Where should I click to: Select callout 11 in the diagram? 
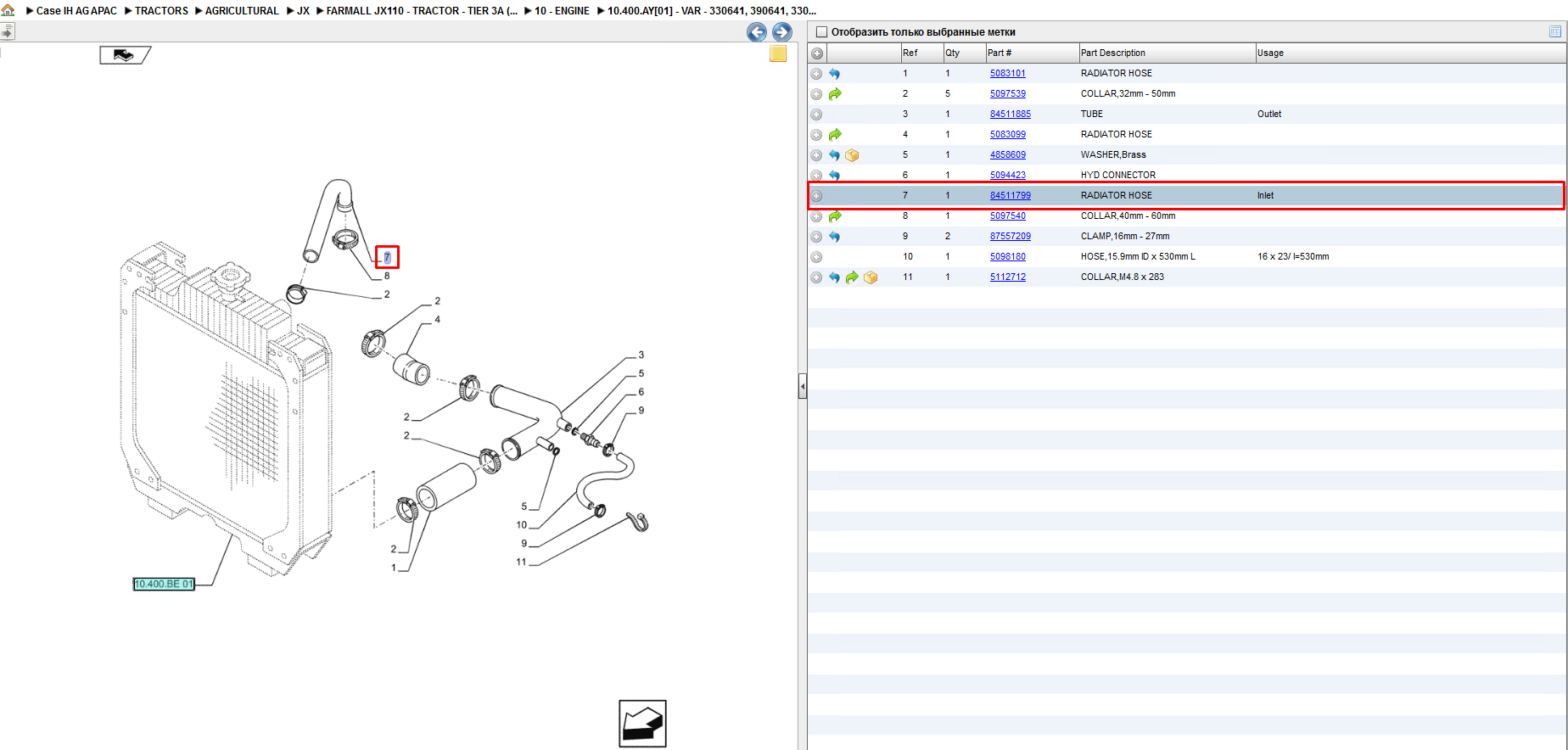click(521, 562)
